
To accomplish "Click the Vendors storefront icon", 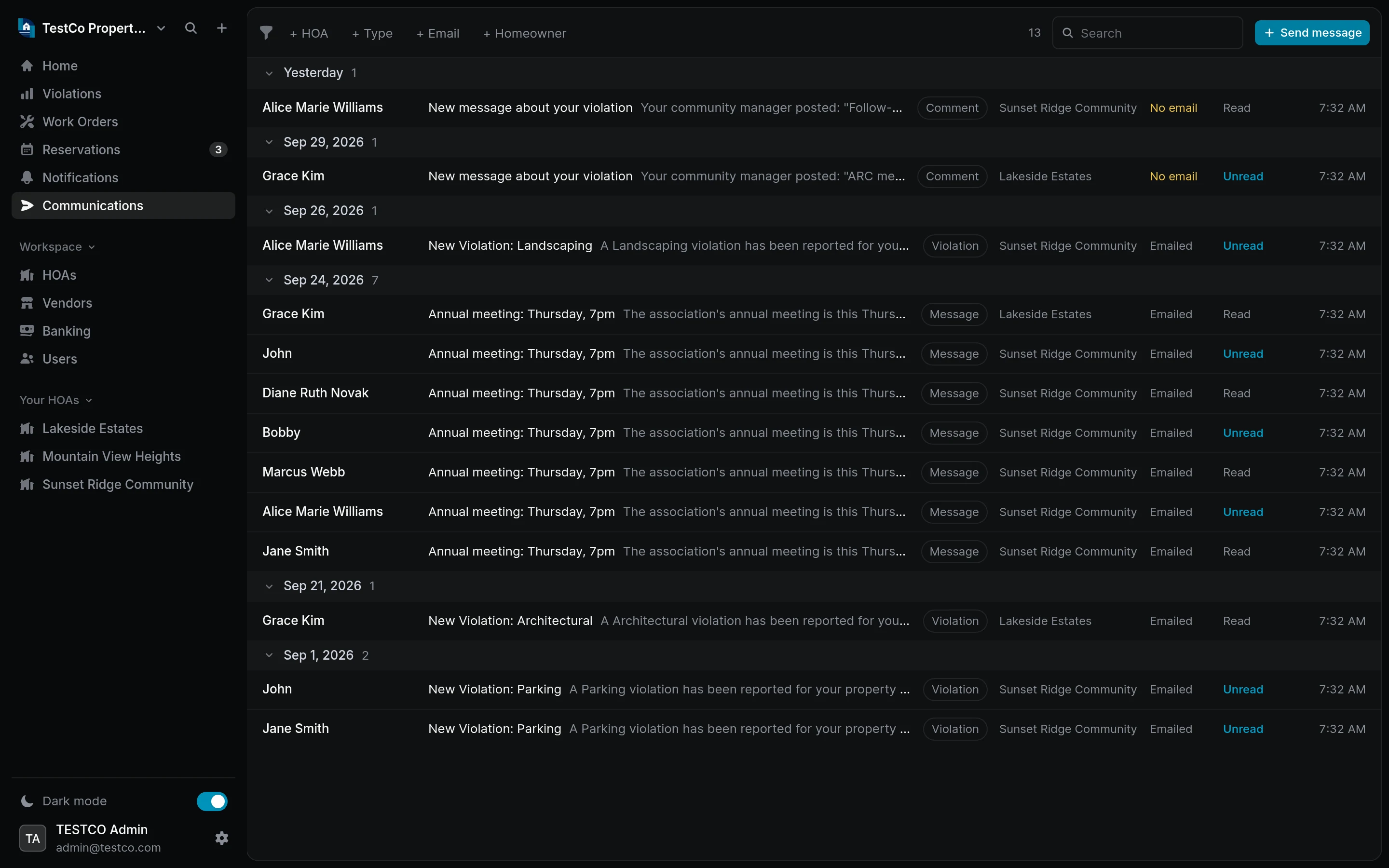I will [x=27, y=303].
